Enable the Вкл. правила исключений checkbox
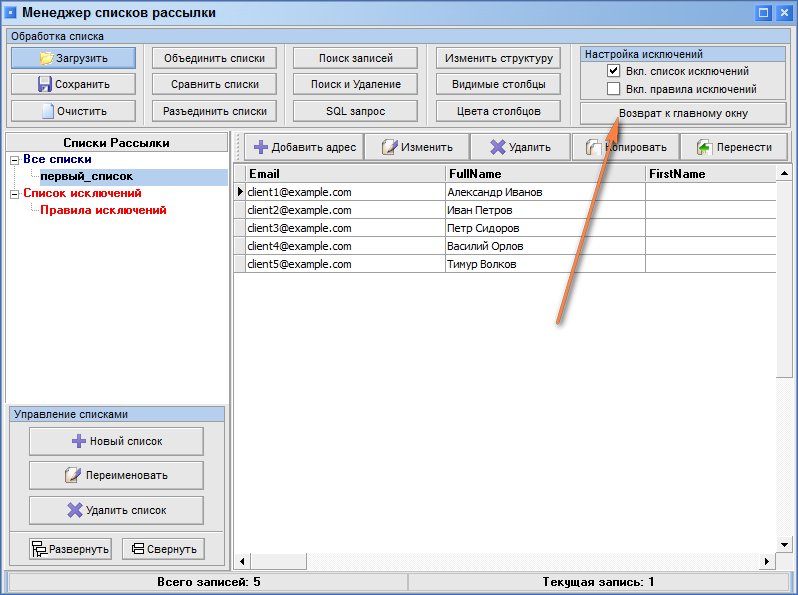Image resolution: width=798 pixels, height=595 pixels. coord(613,89)
